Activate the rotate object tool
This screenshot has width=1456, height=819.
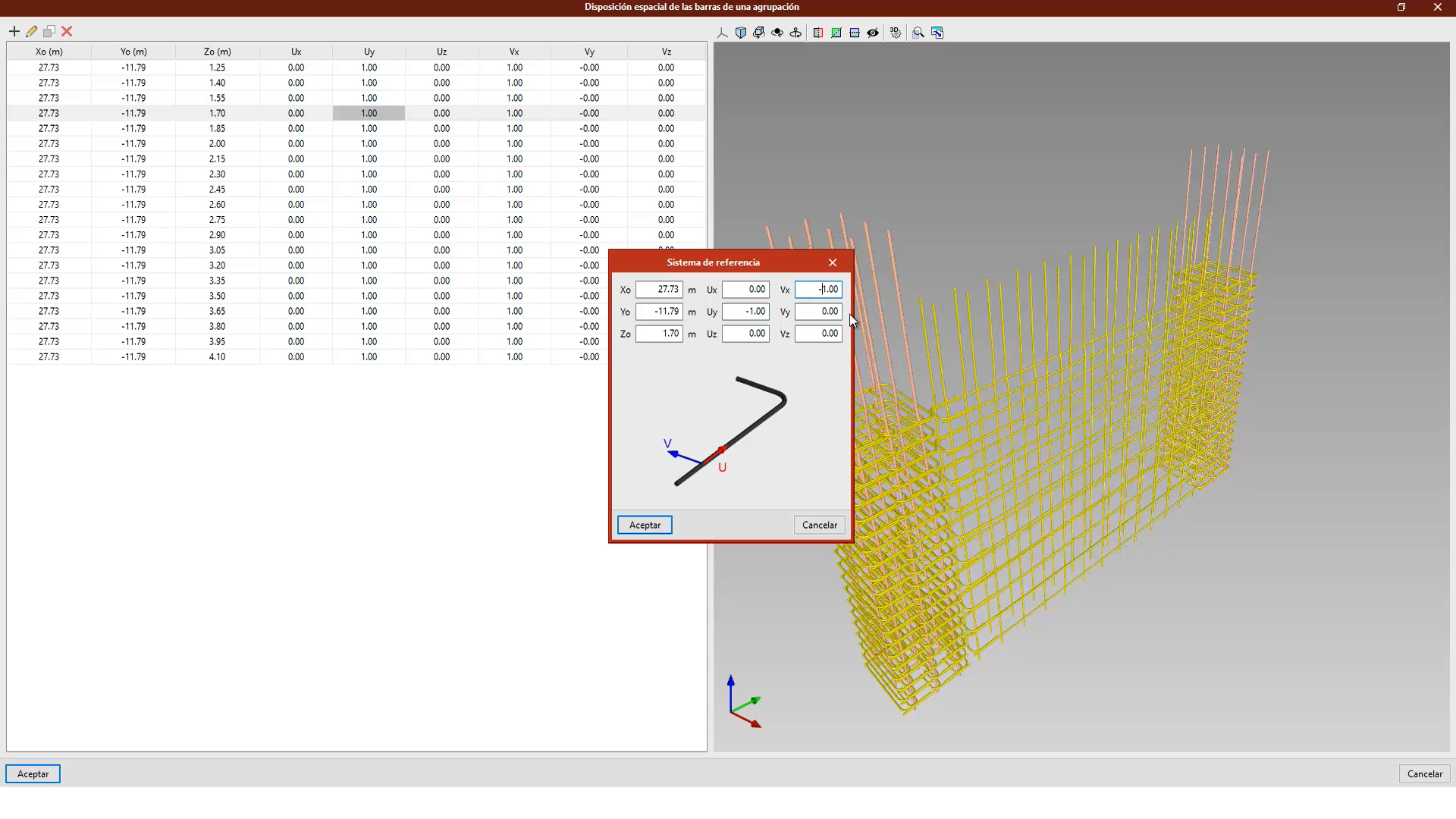pos(759,33)
